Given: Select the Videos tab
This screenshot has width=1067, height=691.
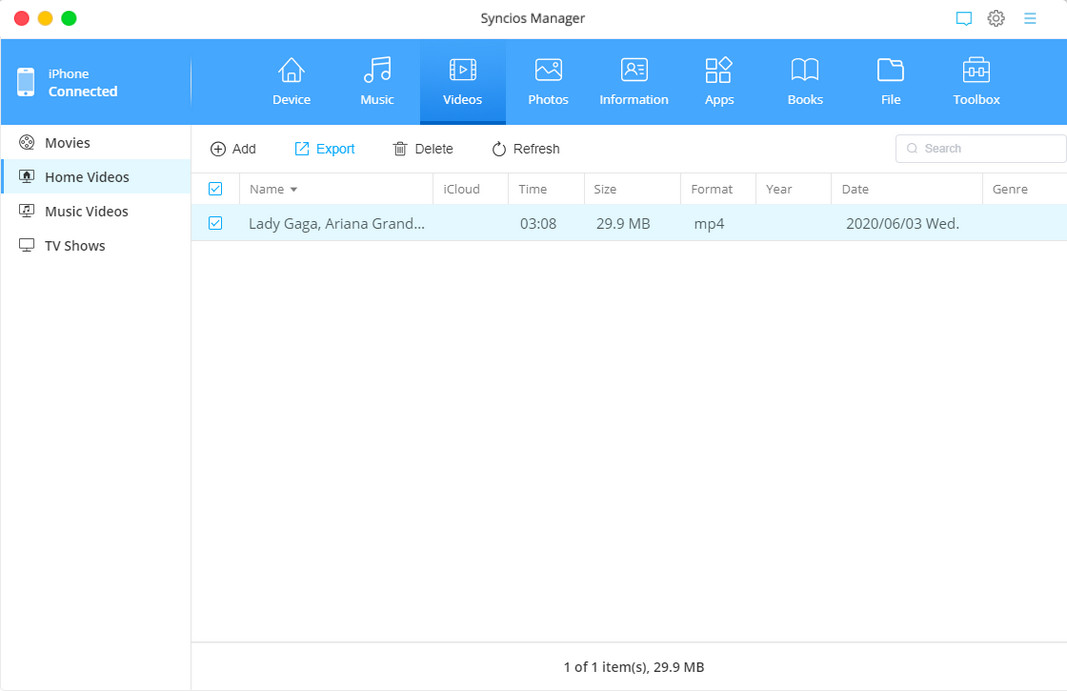Looking at the screenshot, I should [463, 82].
